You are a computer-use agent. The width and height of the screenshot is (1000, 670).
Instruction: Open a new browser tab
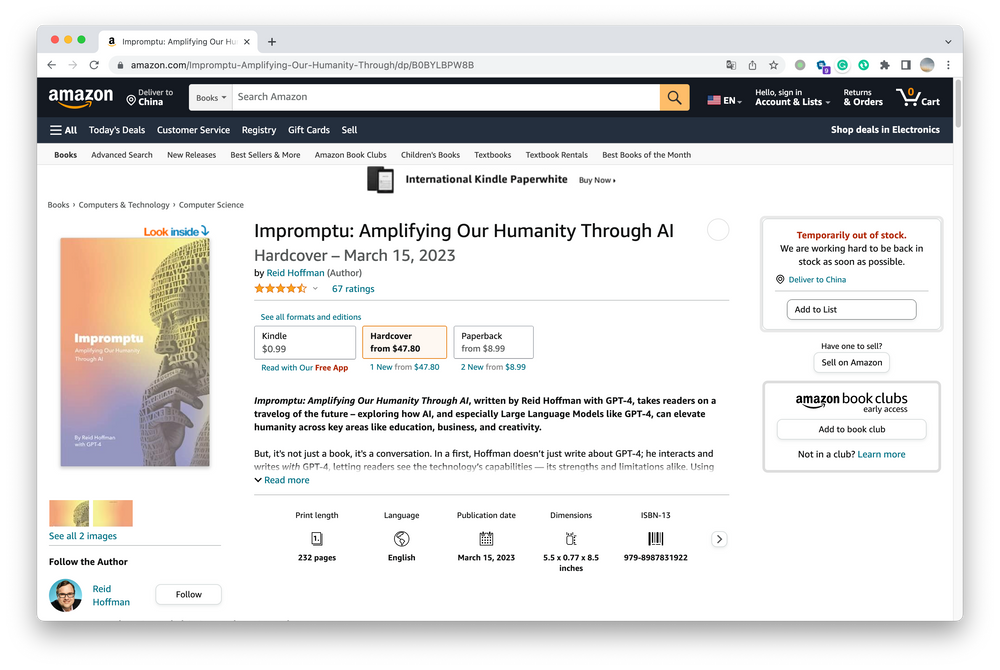coord(272,42)
